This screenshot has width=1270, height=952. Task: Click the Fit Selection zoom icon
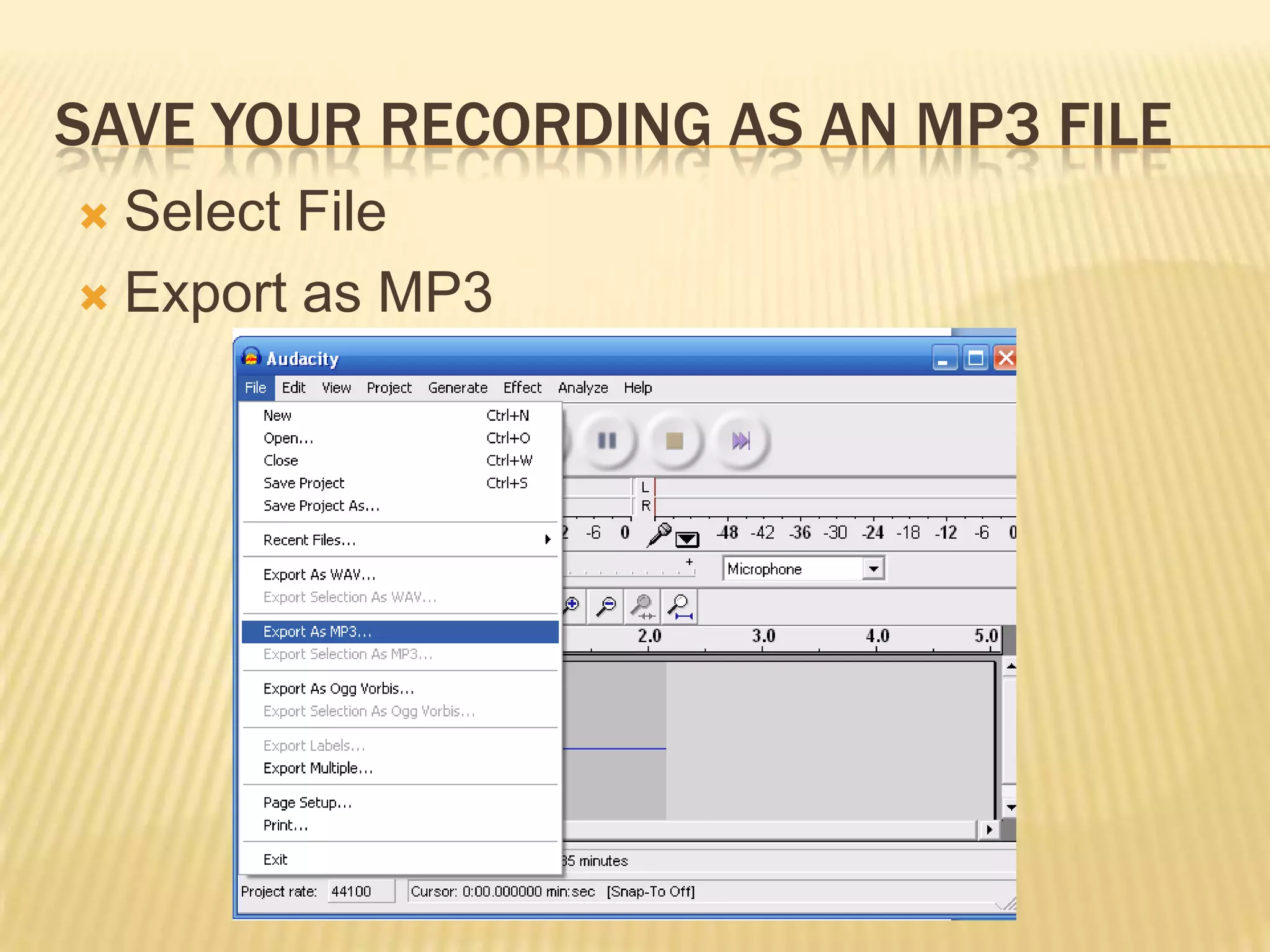(643, 606)
